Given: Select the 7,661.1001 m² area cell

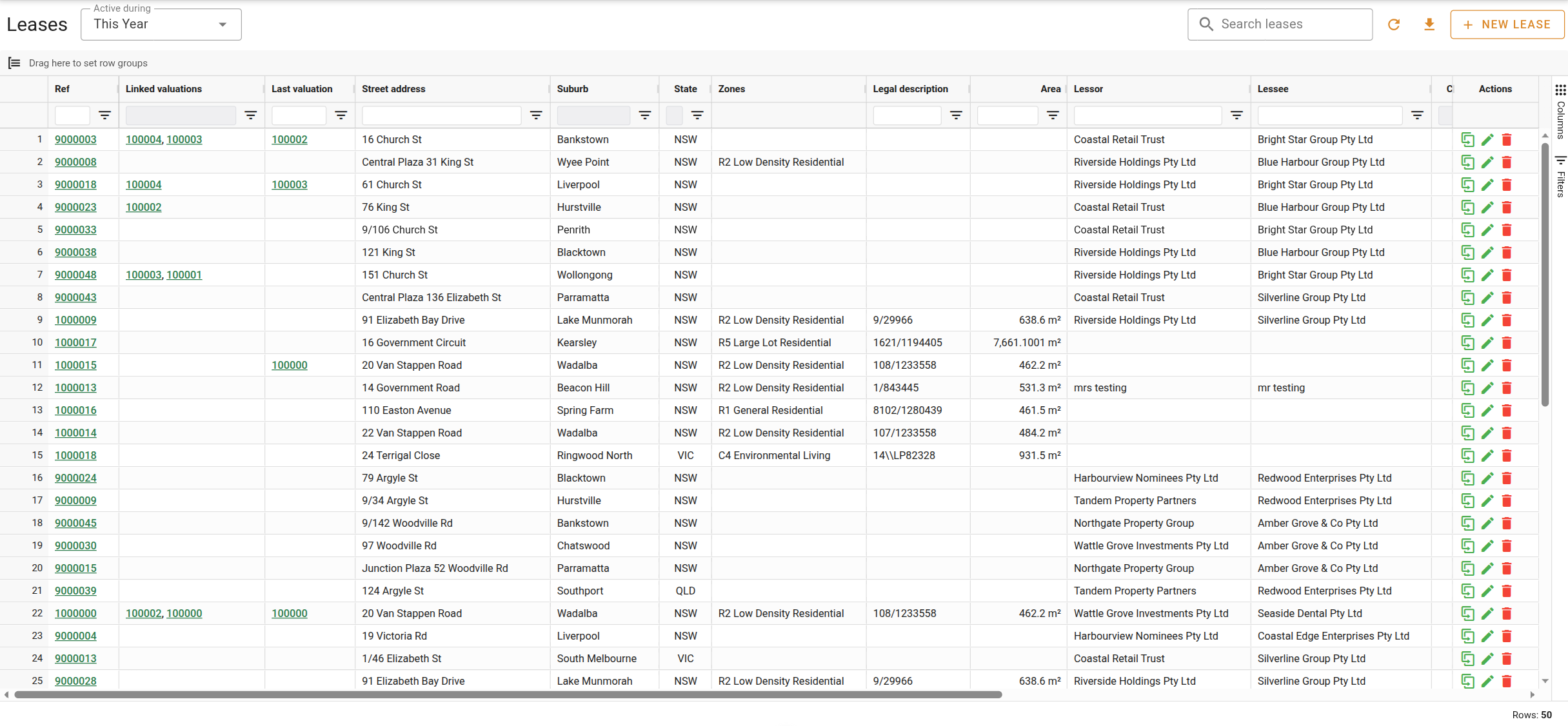Looking at the screenshot, I should point(1018,342).
